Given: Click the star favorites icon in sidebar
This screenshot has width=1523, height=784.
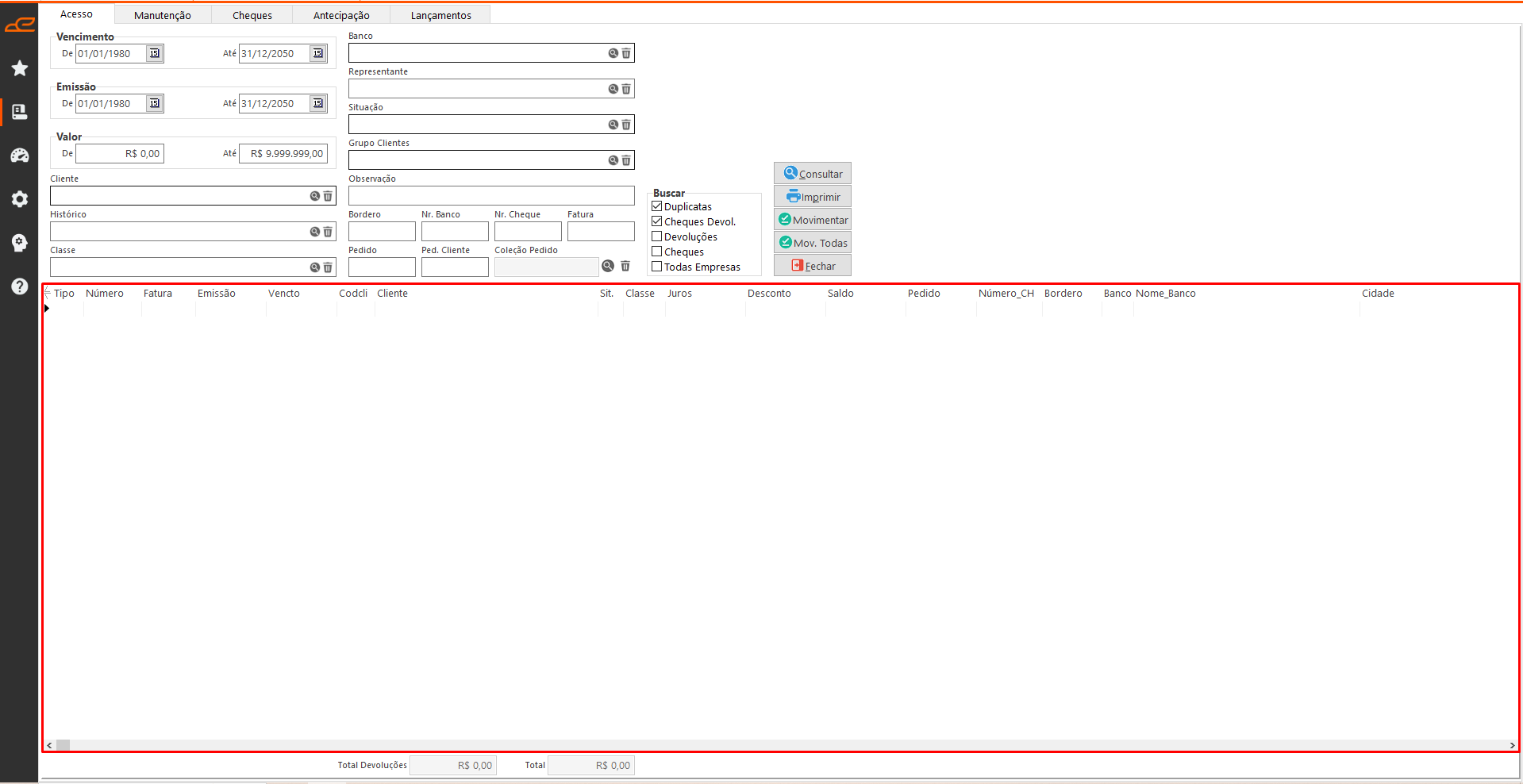Looking at the screenshot, I should pos(20,68).
